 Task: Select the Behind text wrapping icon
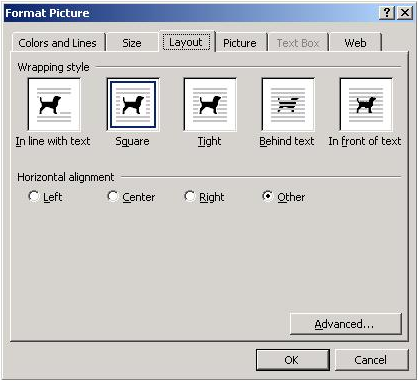click(288, 105)
